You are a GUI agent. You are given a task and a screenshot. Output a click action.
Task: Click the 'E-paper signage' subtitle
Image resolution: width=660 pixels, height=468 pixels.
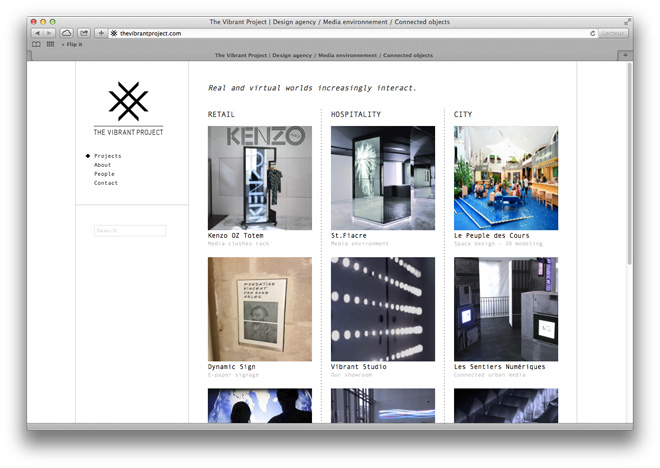[234, 375]
